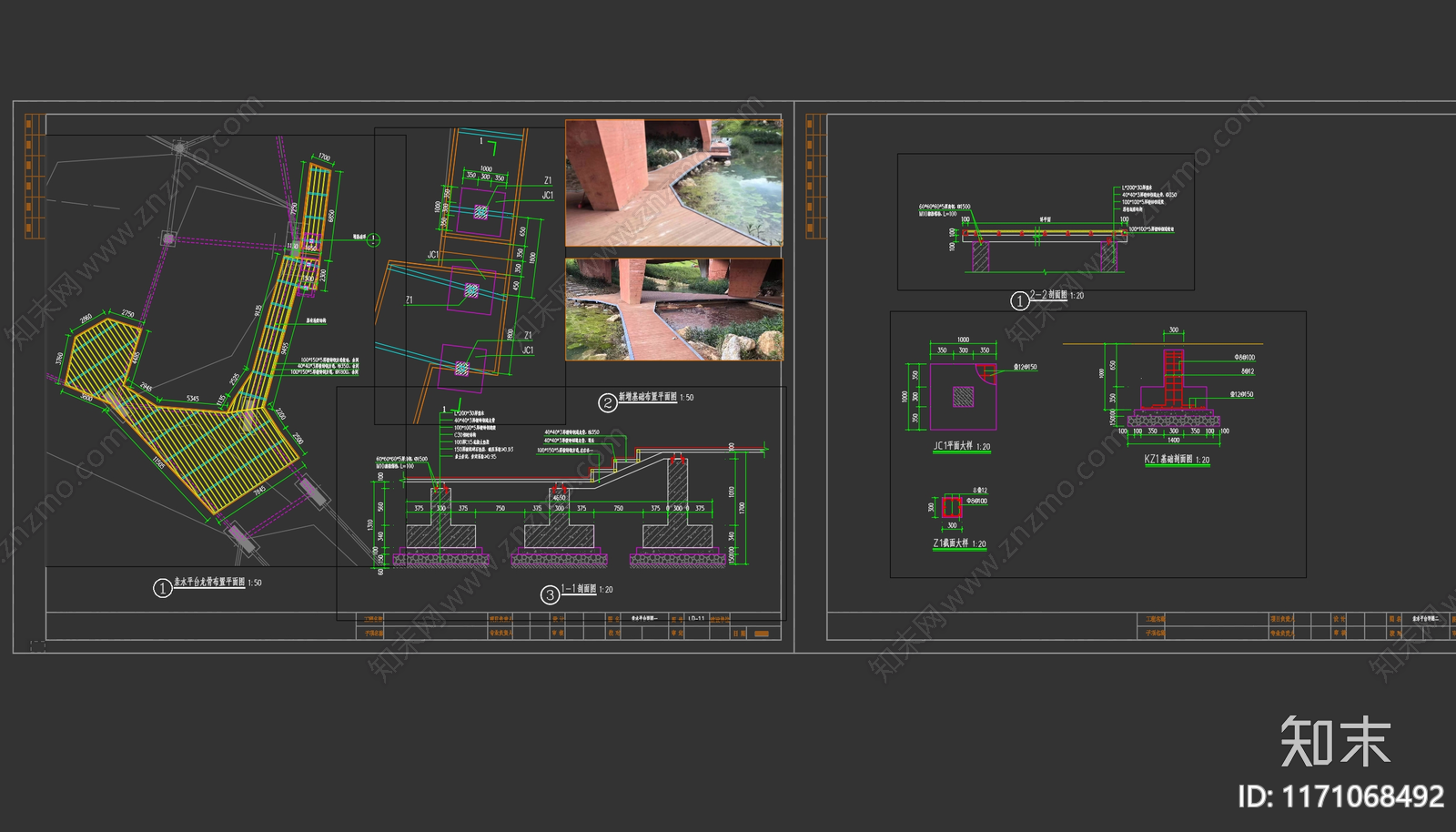Pick the 1700 dimension at the walkway top
The image size is (1456, 832).
click(x=324, y=157)
